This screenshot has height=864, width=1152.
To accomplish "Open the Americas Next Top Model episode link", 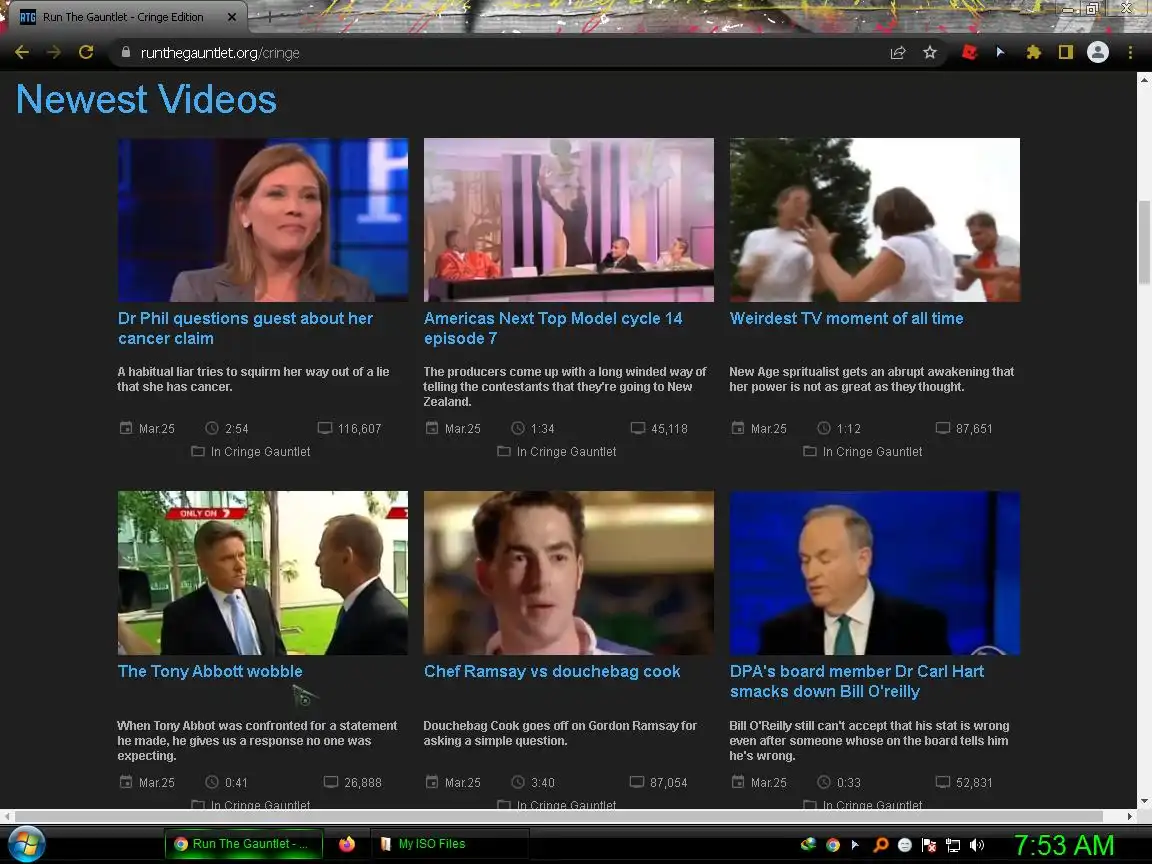I will [x=553, y=328].
